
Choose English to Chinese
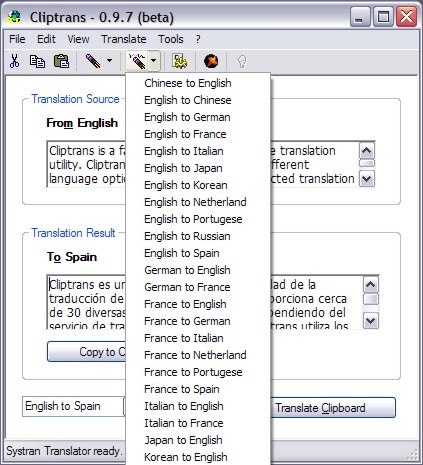click(198, 100)
